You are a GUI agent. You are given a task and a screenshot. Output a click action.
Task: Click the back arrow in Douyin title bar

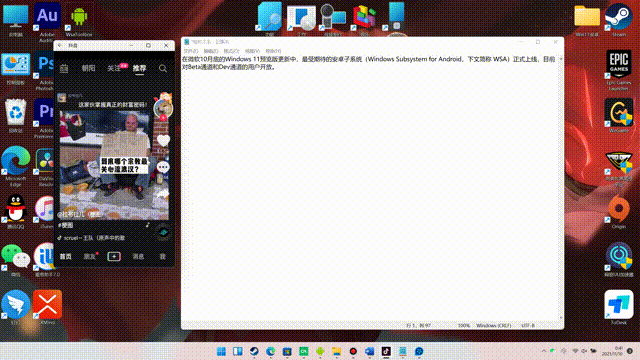pyautogui.click(x=60, y=45)
